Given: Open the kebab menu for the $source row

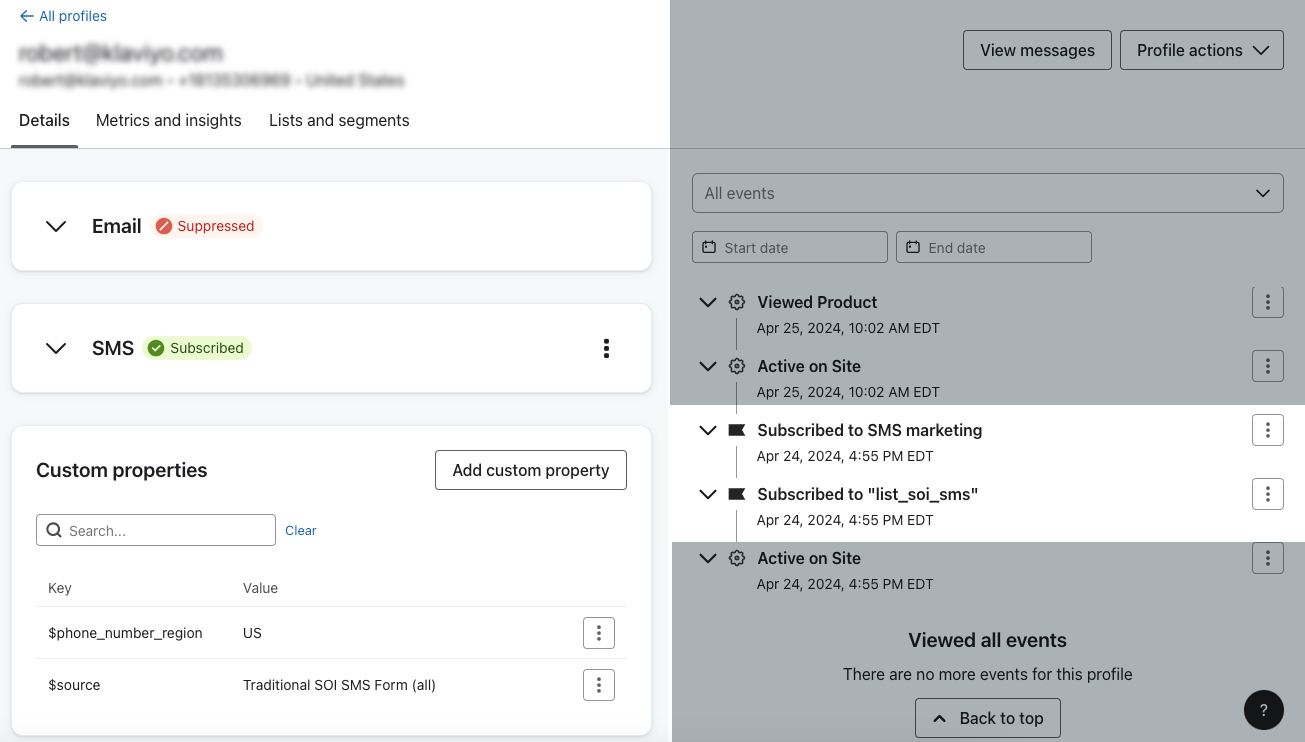Looking at the screenshot, I should [598, 685].
